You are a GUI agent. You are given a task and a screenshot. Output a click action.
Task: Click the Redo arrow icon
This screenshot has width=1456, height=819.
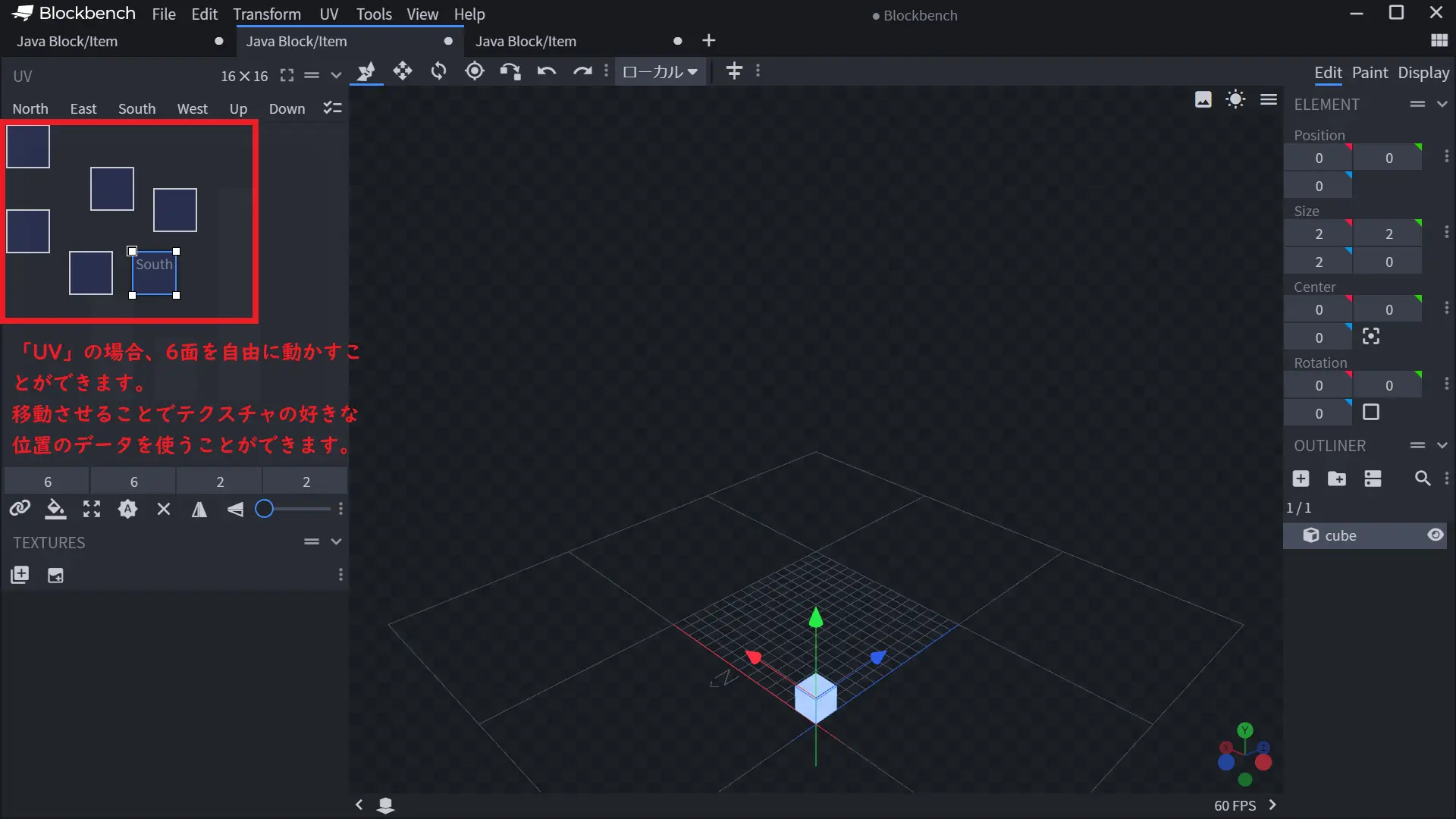[x=582, y=71]
